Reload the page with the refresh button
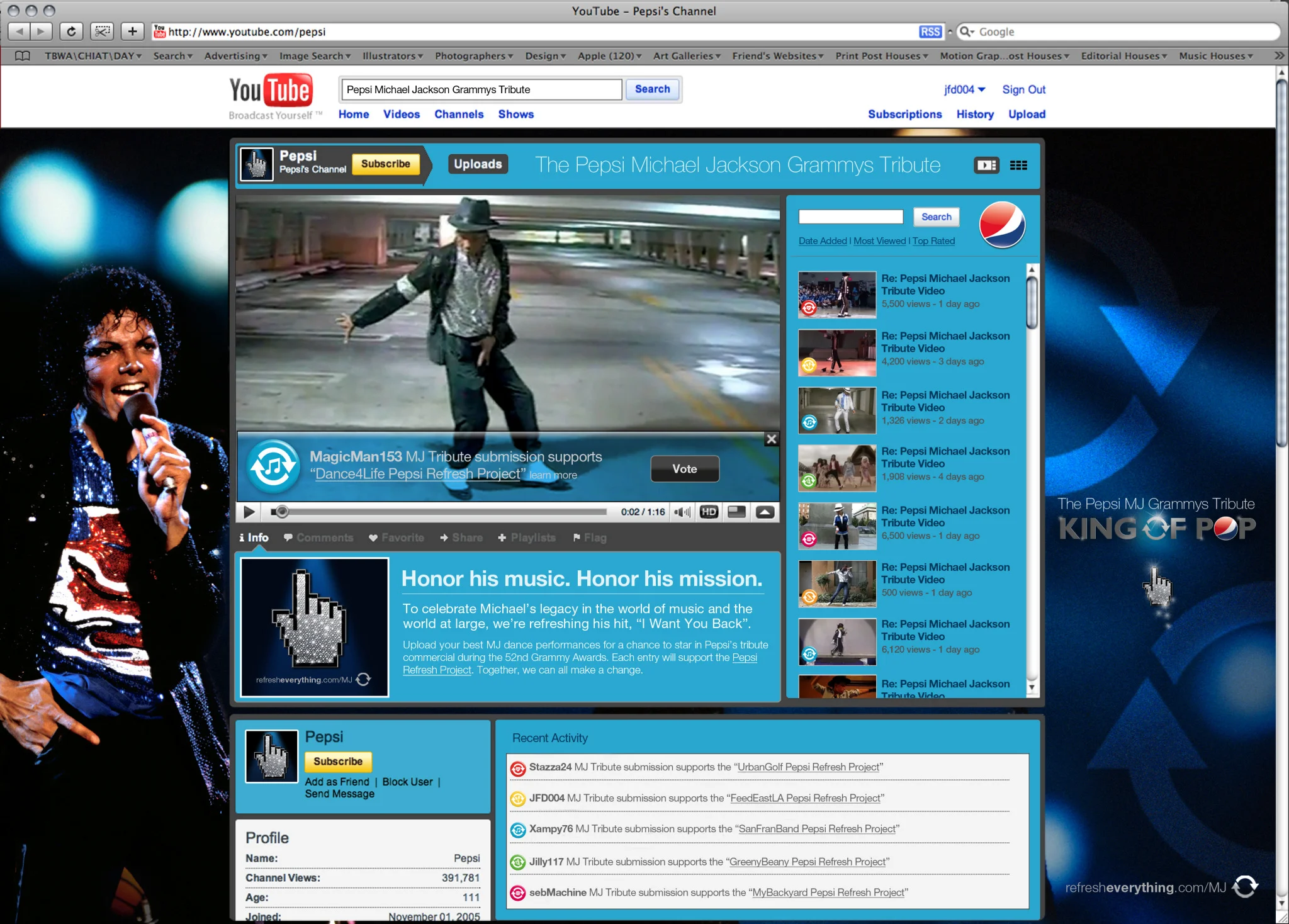 [x=71, y=31]
